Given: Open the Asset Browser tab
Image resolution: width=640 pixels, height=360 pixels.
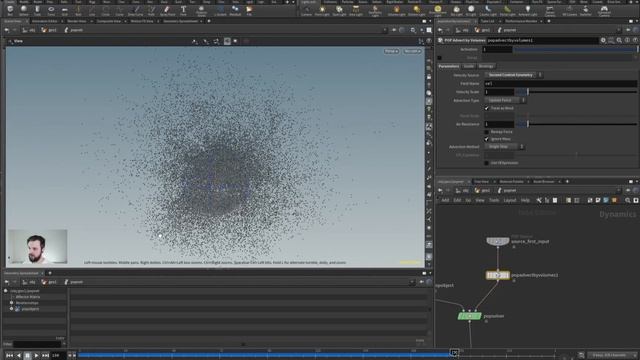Looking at the screenshot, I should [x=544, y=182].
